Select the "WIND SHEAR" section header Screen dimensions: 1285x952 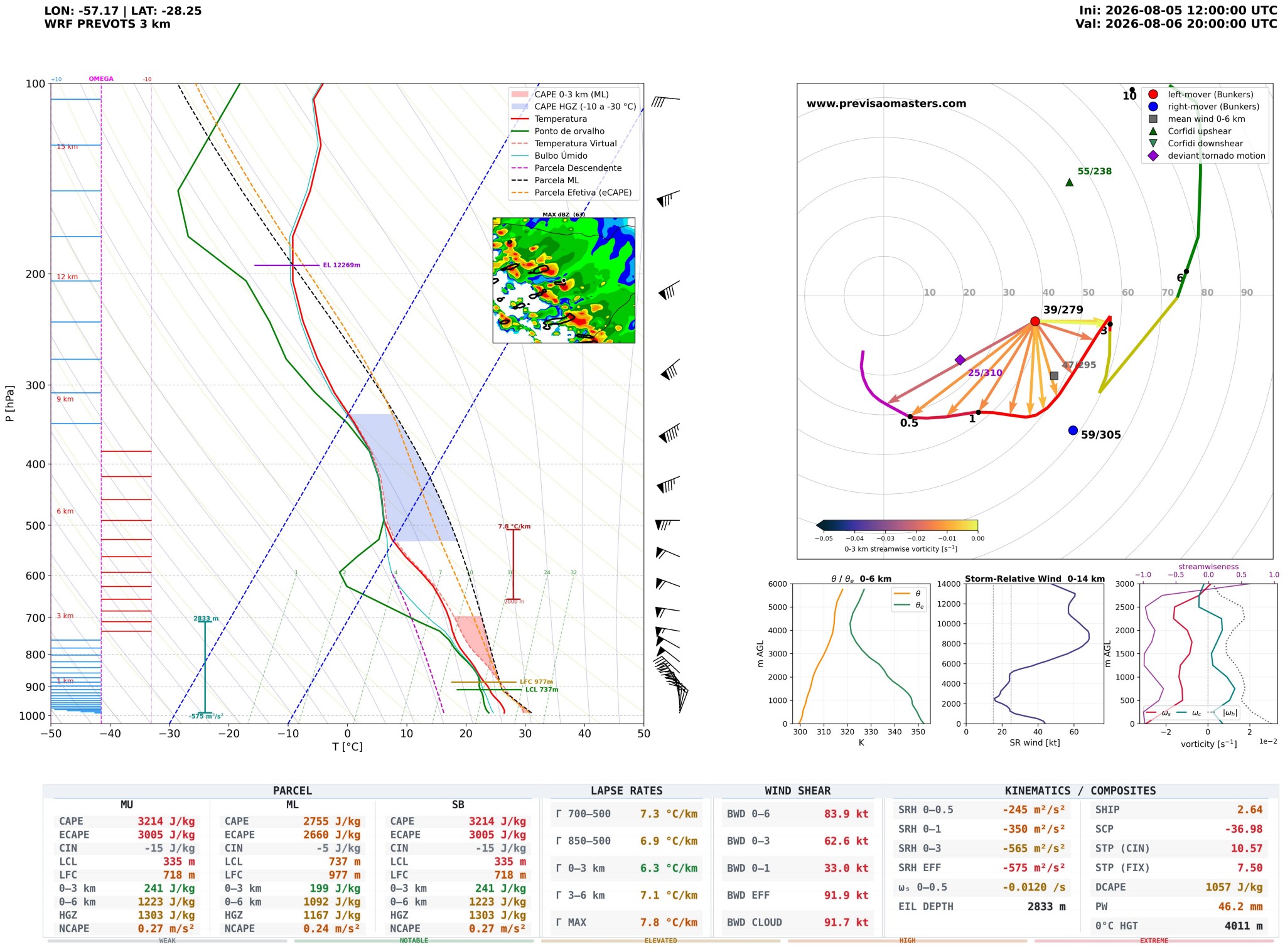(x=797, y=791)
